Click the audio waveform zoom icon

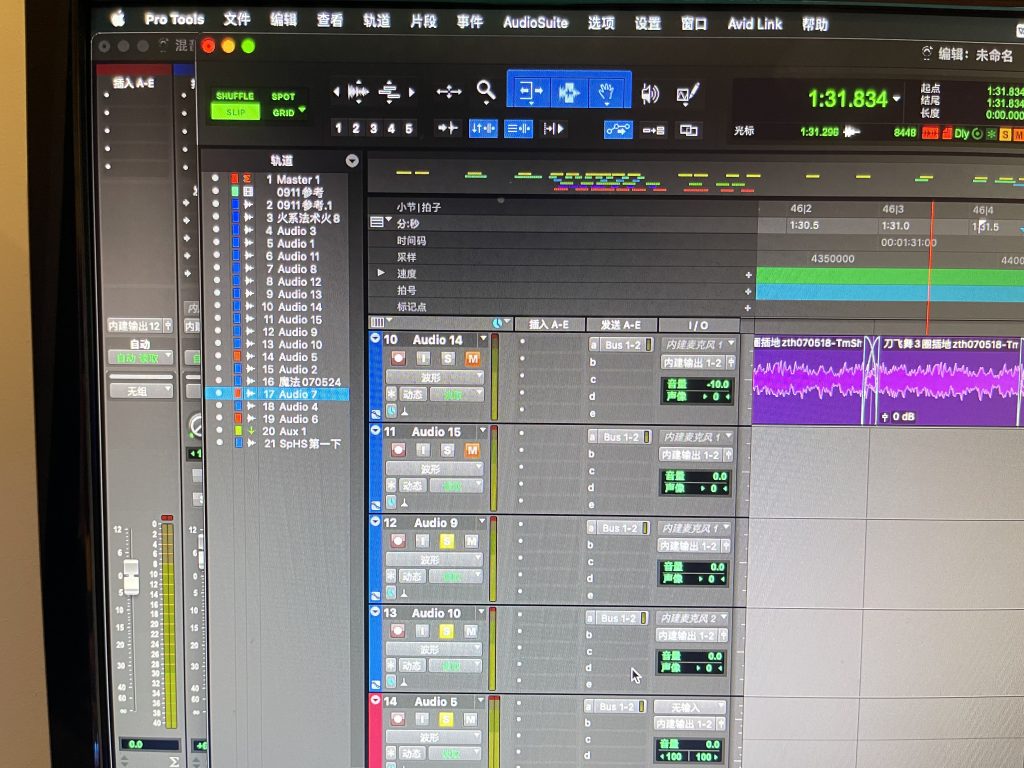(358, 91)
